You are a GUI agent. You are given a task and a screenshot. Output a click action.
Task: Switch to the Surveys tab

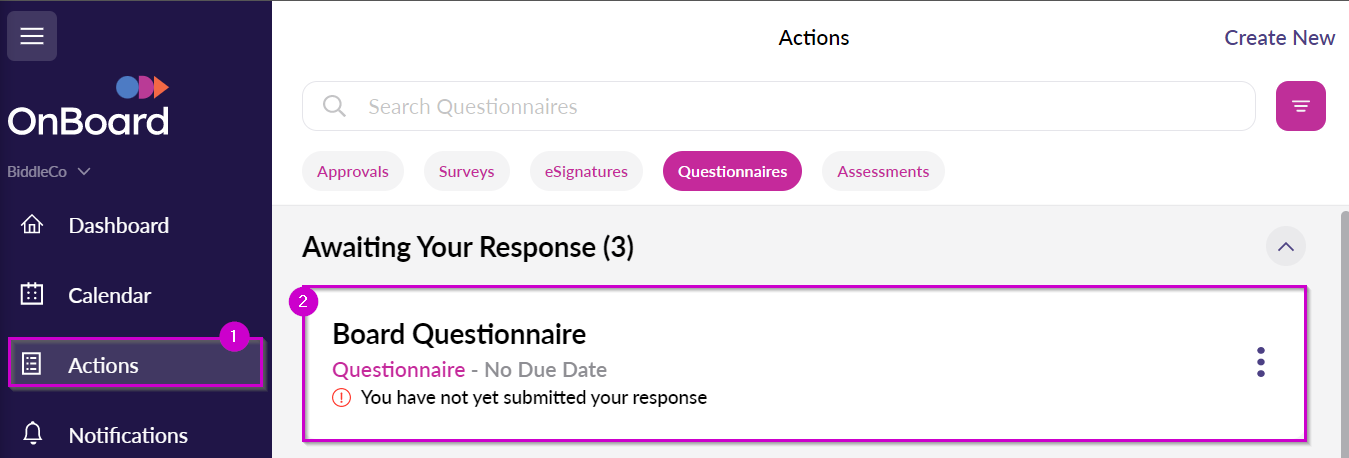466,171
